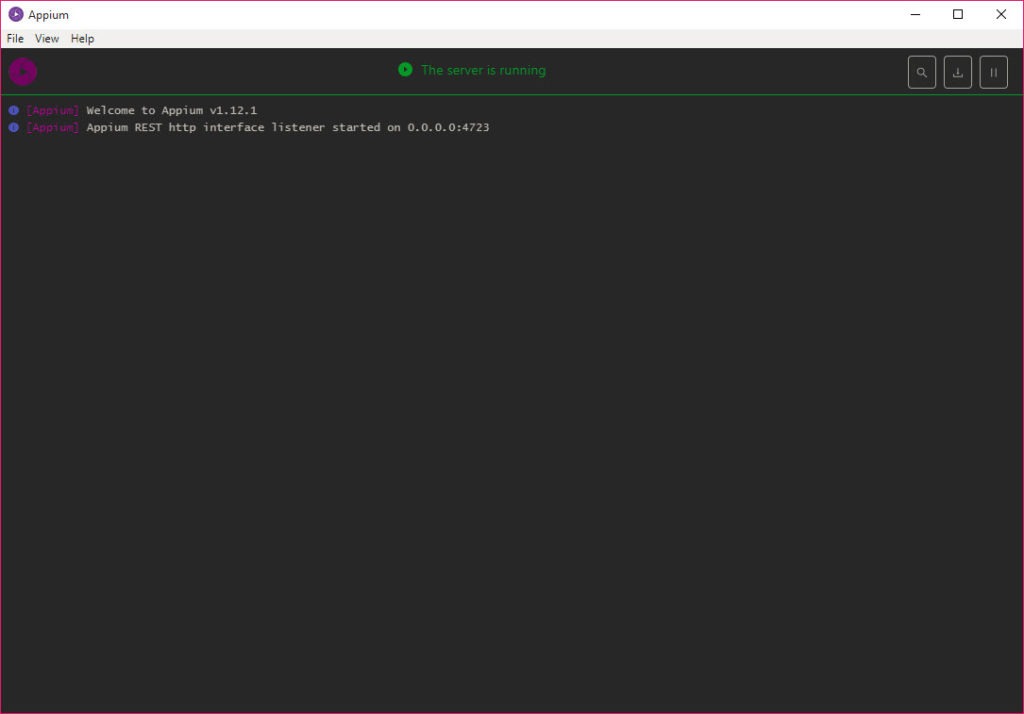Open the View menu
1024x714 pixels.
(x=47, y=39)
